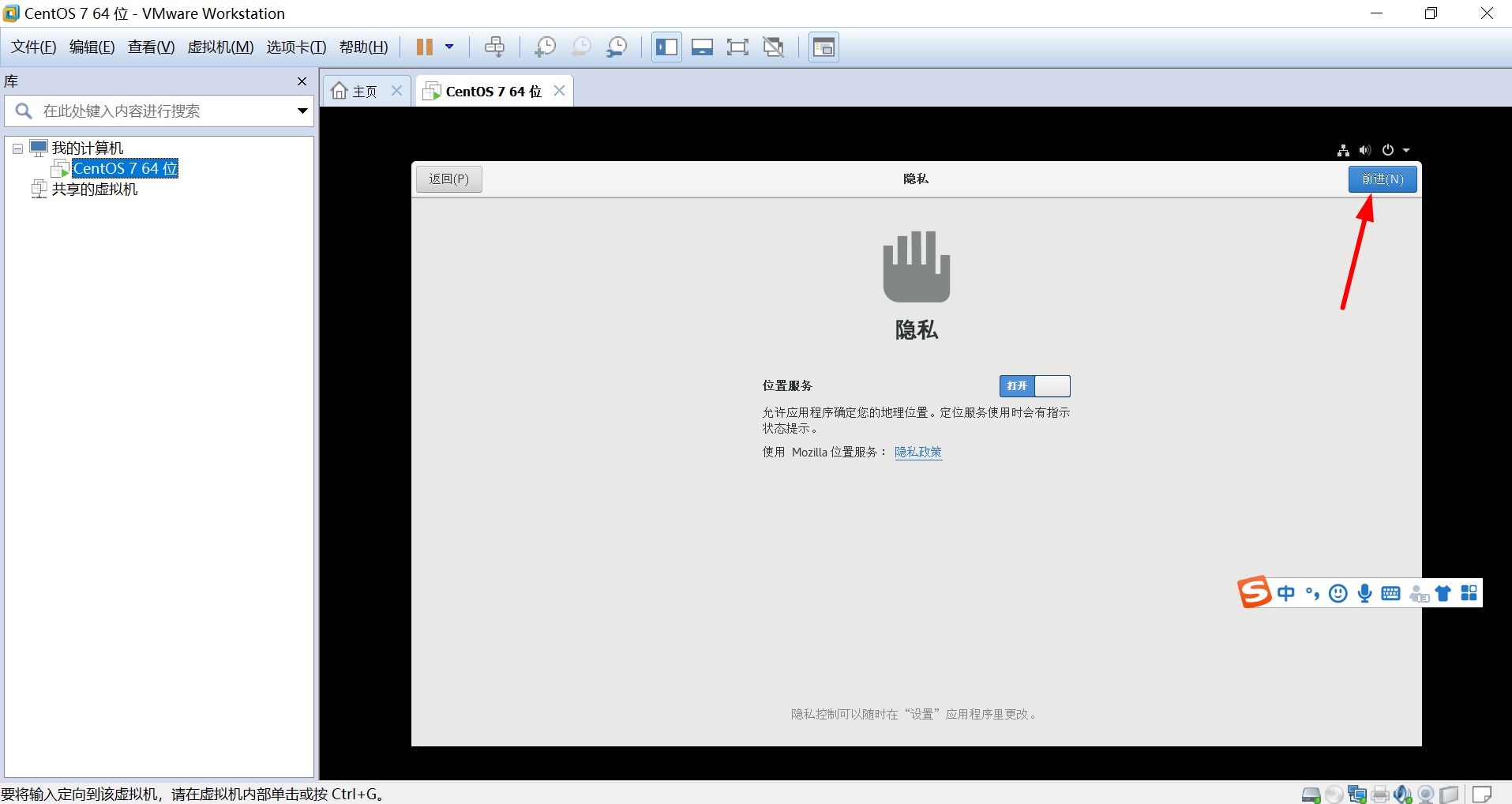Open the snapshot manager icon
Viewport: 1512px width, 804px height.
tap(617, 47)
